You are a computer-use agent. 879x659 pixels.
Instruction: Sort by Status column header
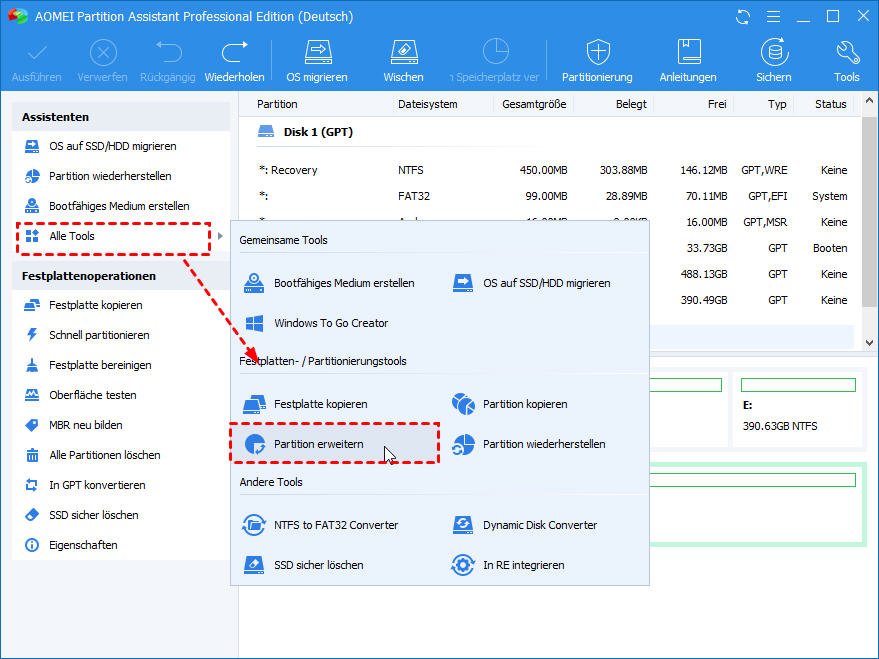pos(831,104)
